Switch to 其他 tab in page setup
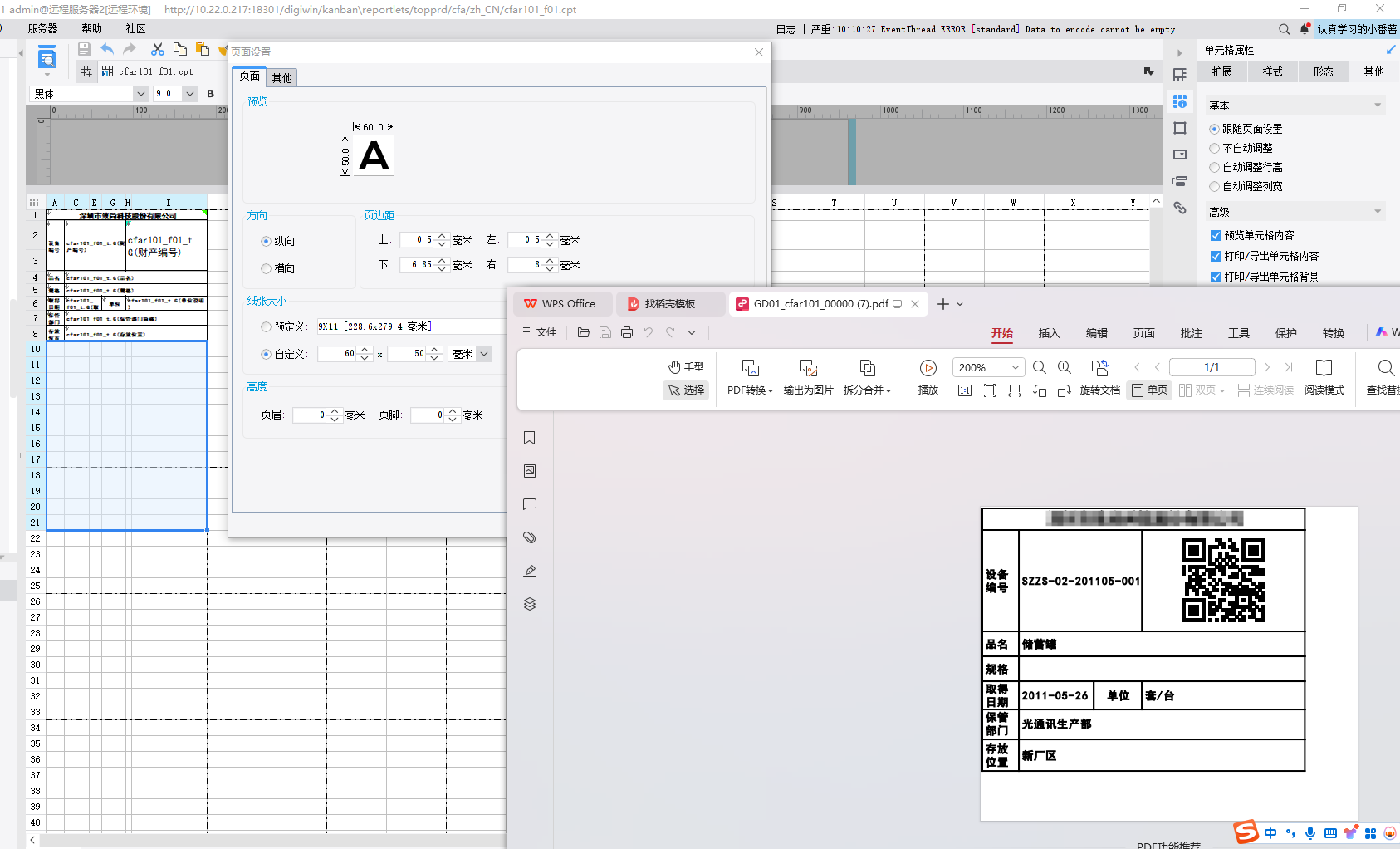1400x849 pixels. [x=282, y=78]
